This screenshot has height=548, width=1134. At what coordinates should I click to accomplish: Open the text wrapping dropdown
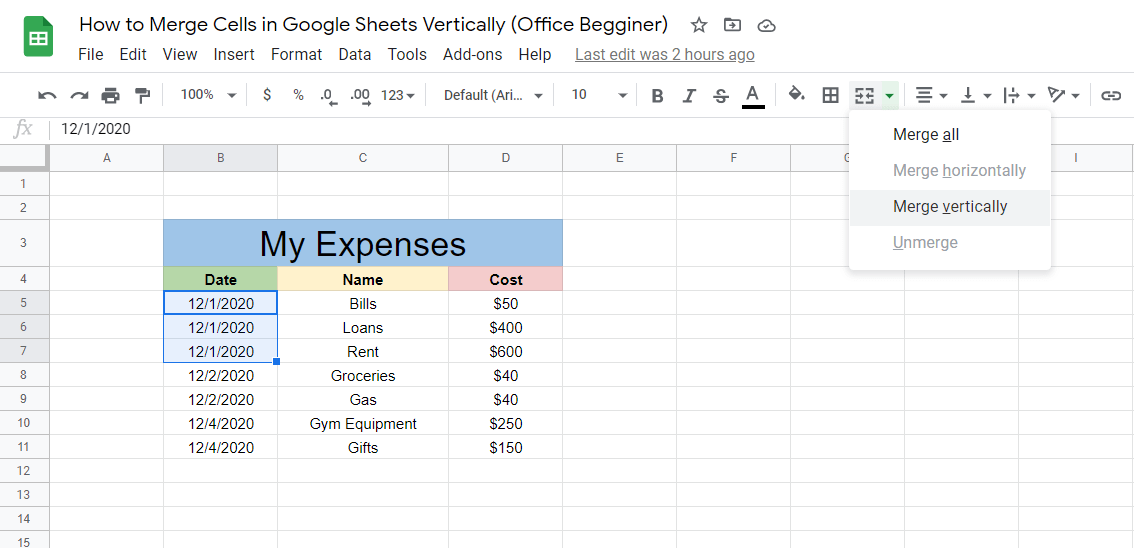point(1019,95)
